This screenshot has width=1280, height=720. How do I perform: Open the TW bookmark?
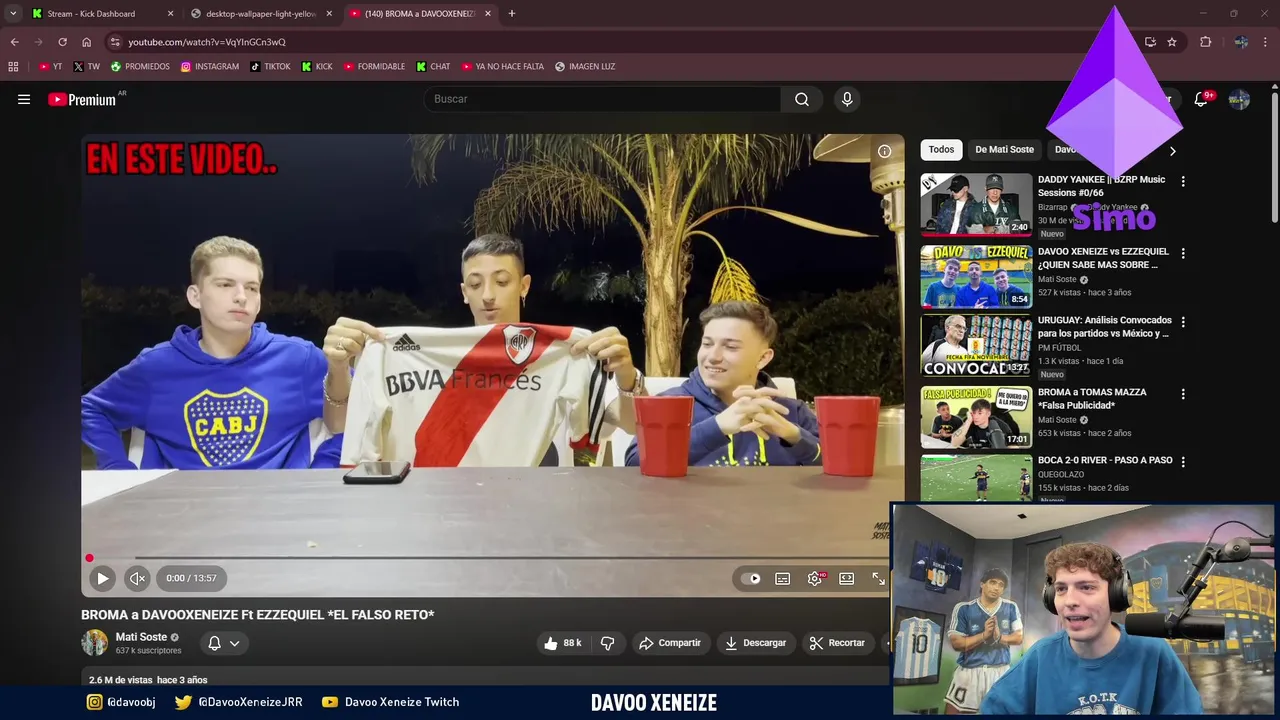(x=86, y=67)
